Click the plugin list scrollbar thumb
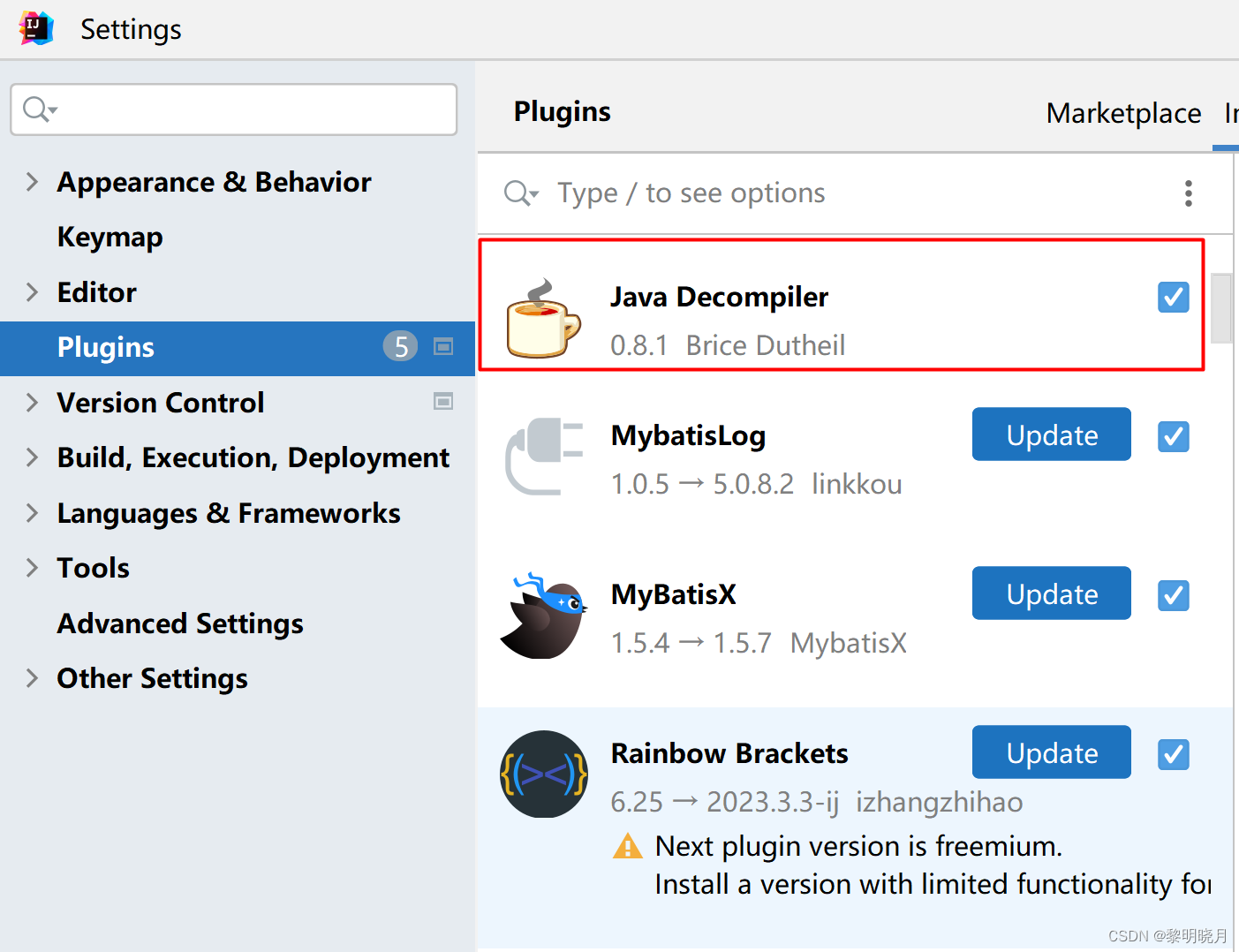Viewport: 1239px width, 952px height. click(1221, 308)
